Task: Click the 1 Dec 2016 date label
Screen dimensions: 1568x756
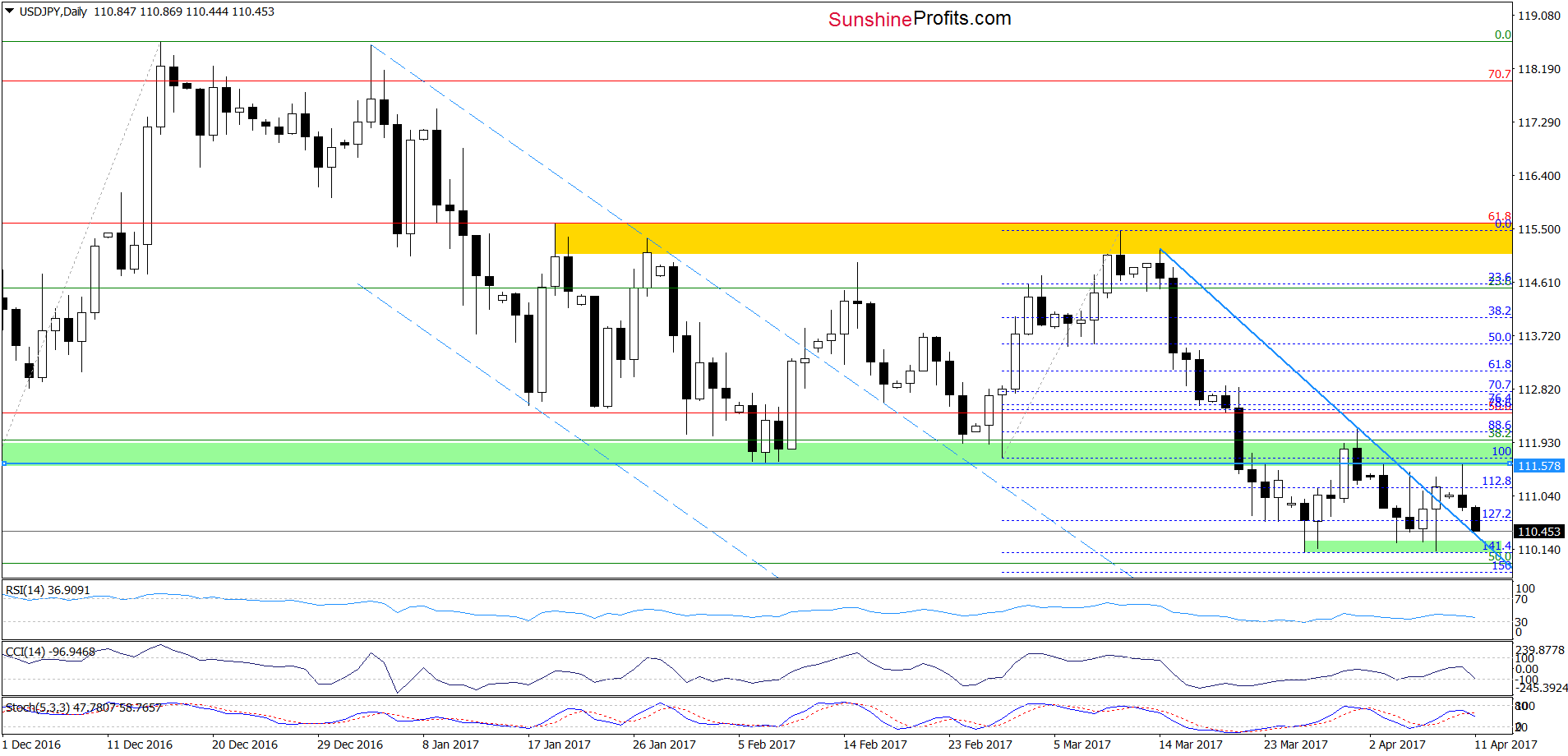Action: (31, 744)
